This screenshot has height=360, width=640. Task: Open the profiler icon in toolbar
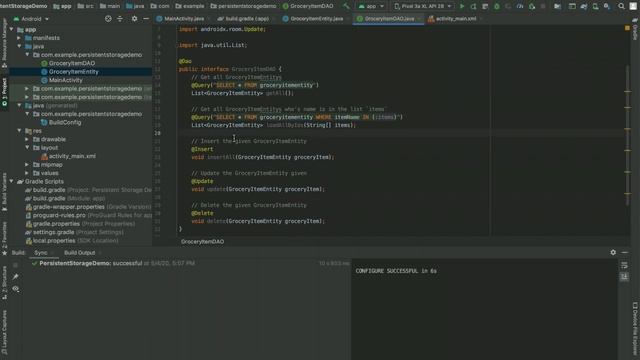click(x=520, y=6)
